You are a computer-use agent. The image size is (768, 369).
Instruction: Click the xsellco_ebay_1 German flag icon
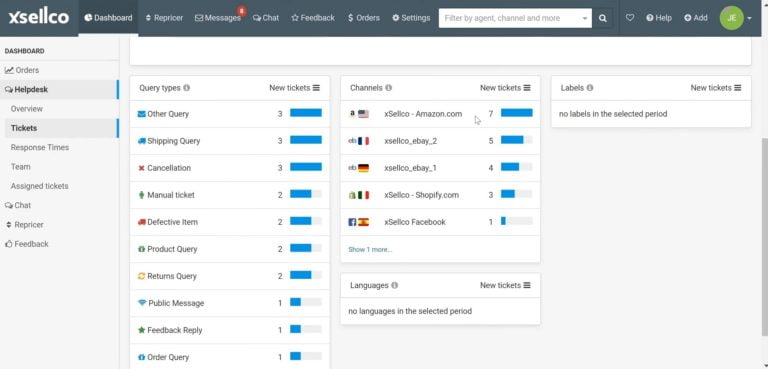[363, 168]
